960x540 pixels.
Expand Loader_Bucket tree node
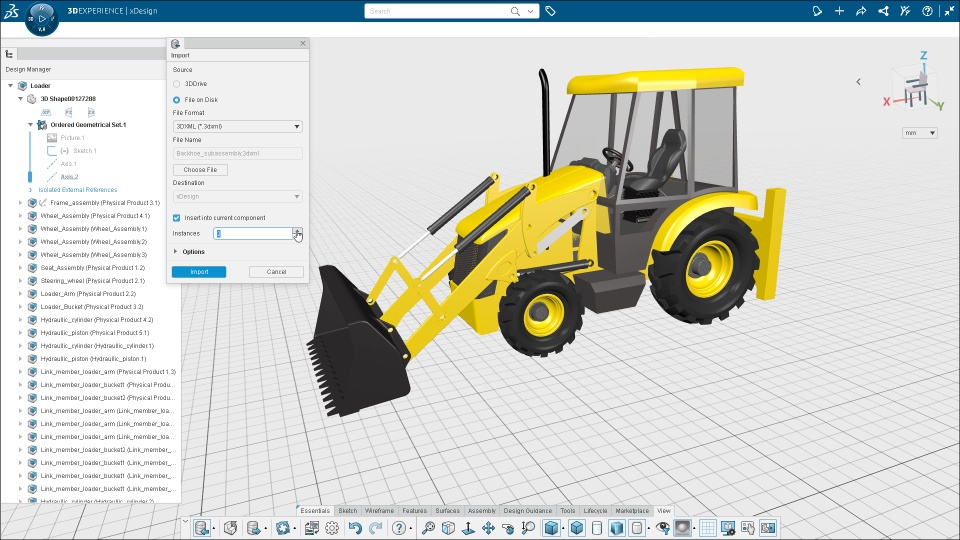[20, 307]
